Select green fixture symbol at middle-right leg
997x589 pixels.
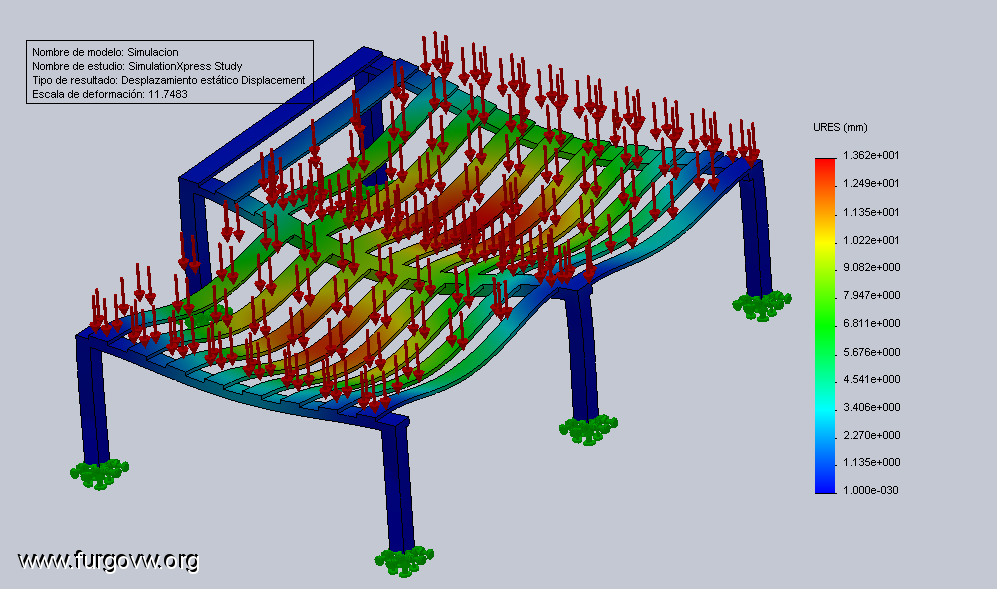click(x=588, y=429)
